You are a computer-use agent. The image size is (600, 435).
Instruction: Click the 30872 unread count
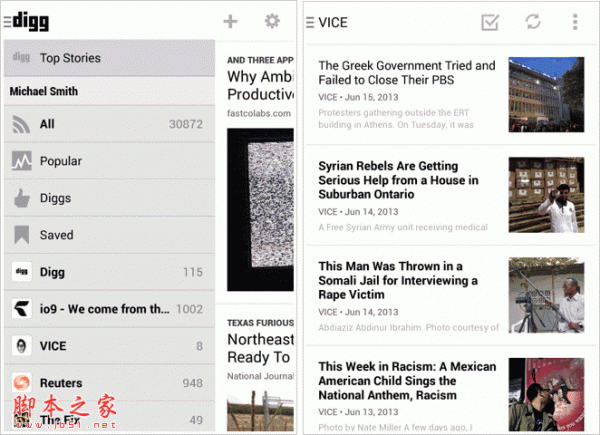pyautogui.click(x=186, y=124)
